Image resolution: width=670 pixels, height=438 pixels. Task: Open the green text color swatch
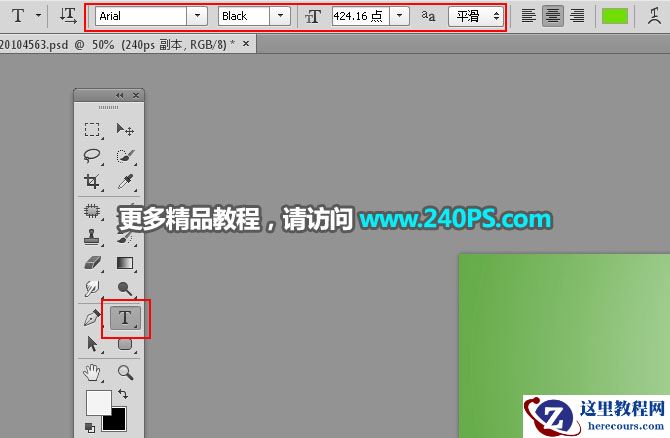[615, 16]
